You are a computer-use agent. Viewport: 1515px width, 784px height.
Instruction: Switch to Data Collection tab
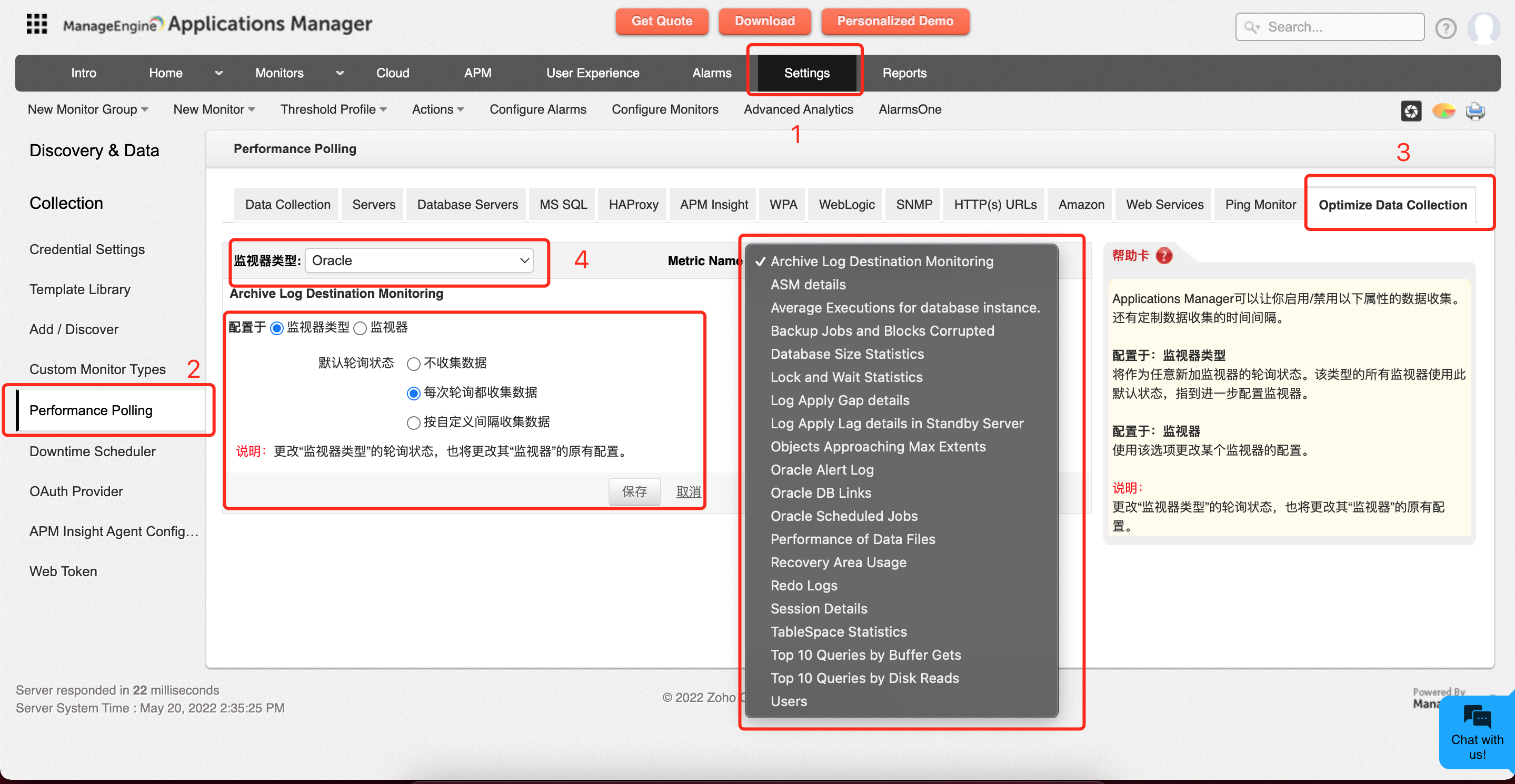click(287, 205)
